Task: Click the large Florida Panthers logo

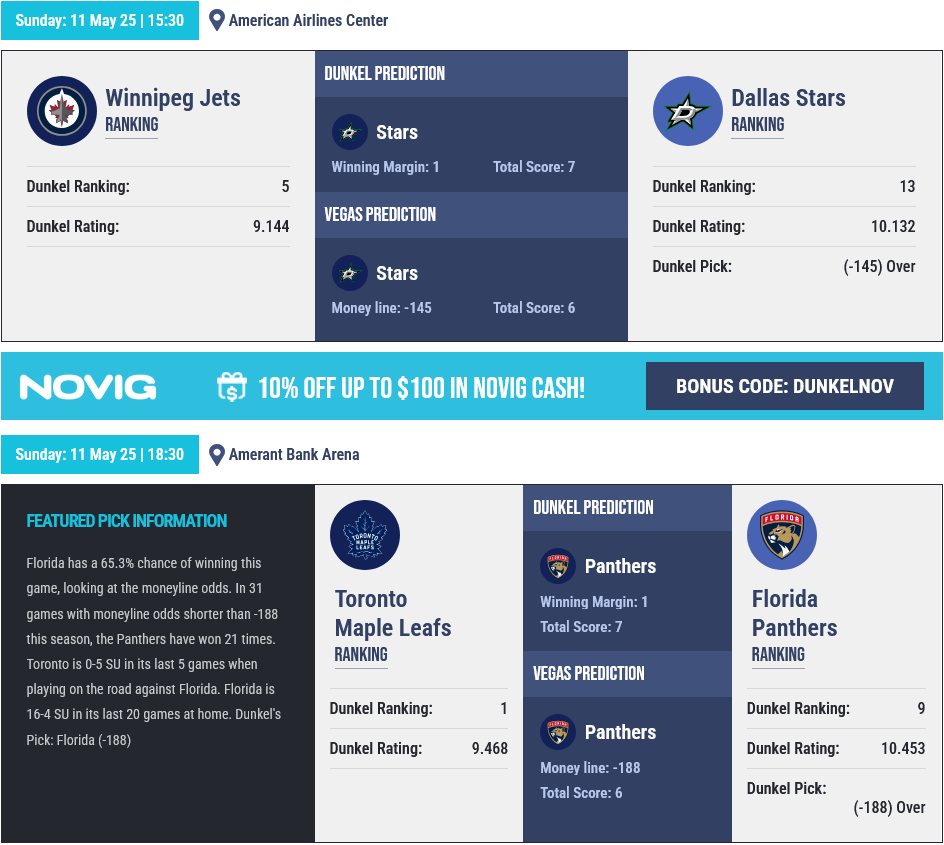Action: 782,535
